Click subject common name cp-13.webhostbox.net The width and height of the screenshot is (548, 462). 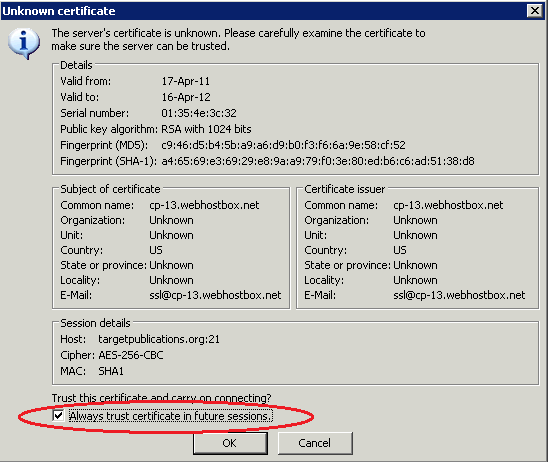(204, 205)
